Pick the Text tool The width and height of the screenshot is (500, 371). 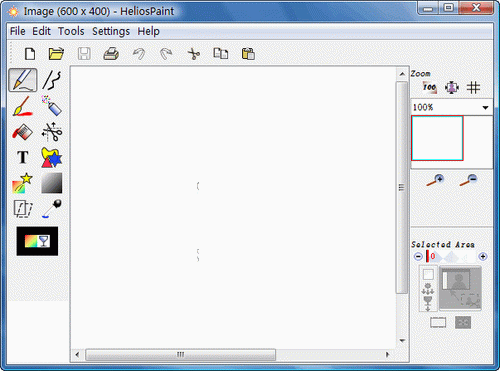click(23, 157)
